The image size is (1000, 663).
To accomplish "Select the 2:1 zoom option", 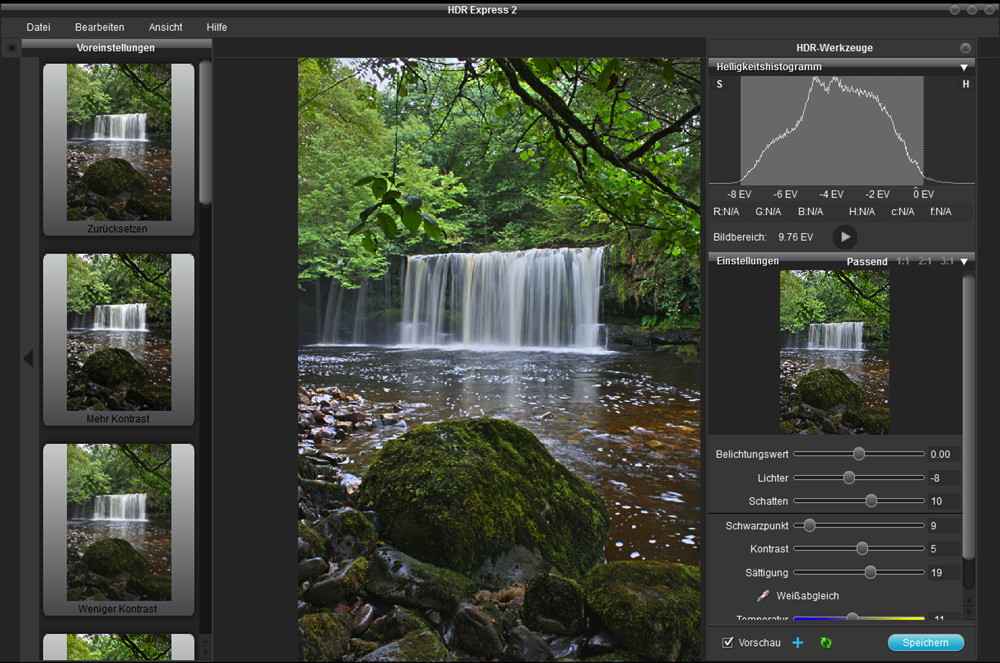I will (x=925, y=261).
